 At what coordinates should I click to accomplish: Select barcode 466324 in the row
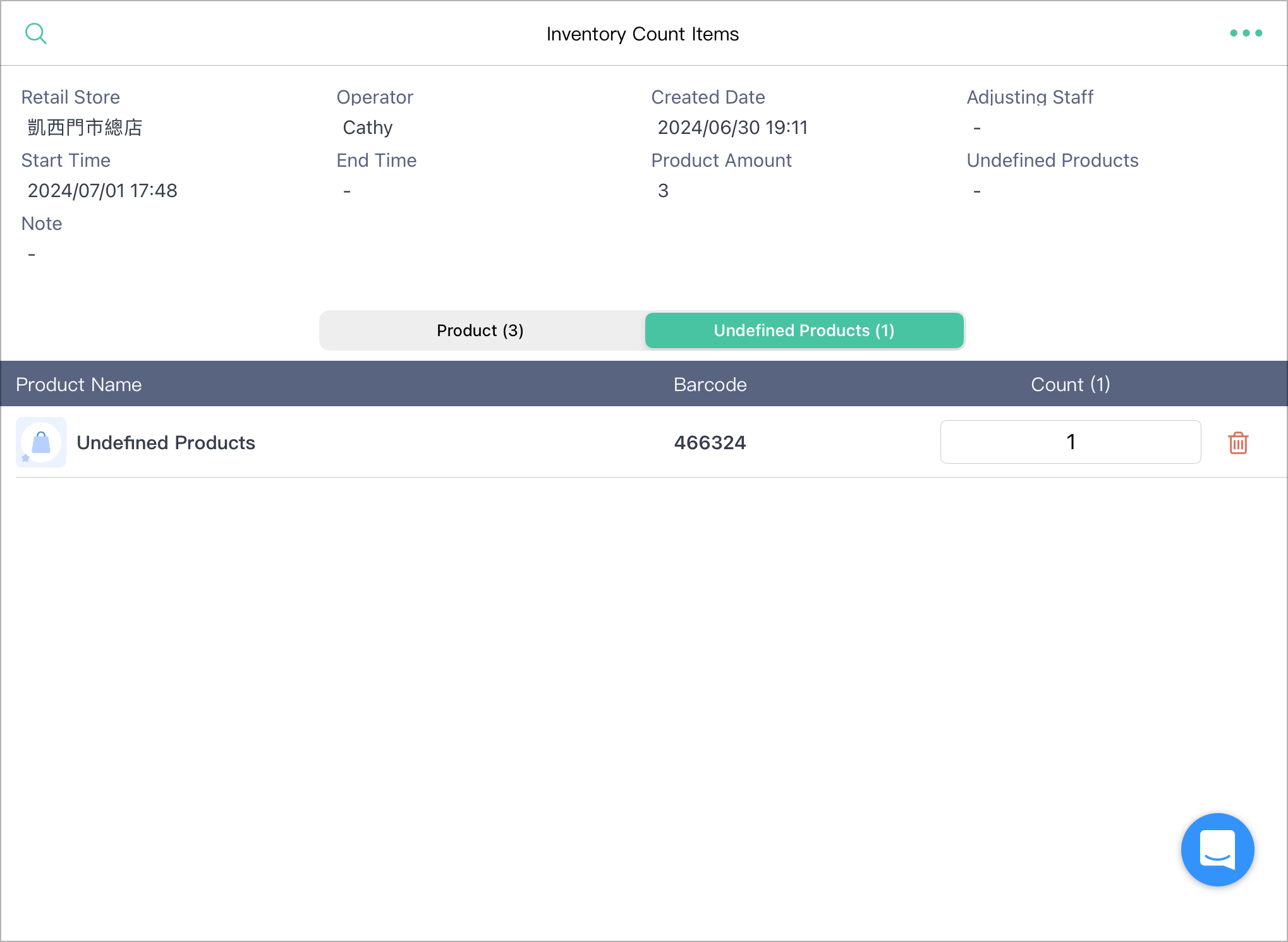710,442
